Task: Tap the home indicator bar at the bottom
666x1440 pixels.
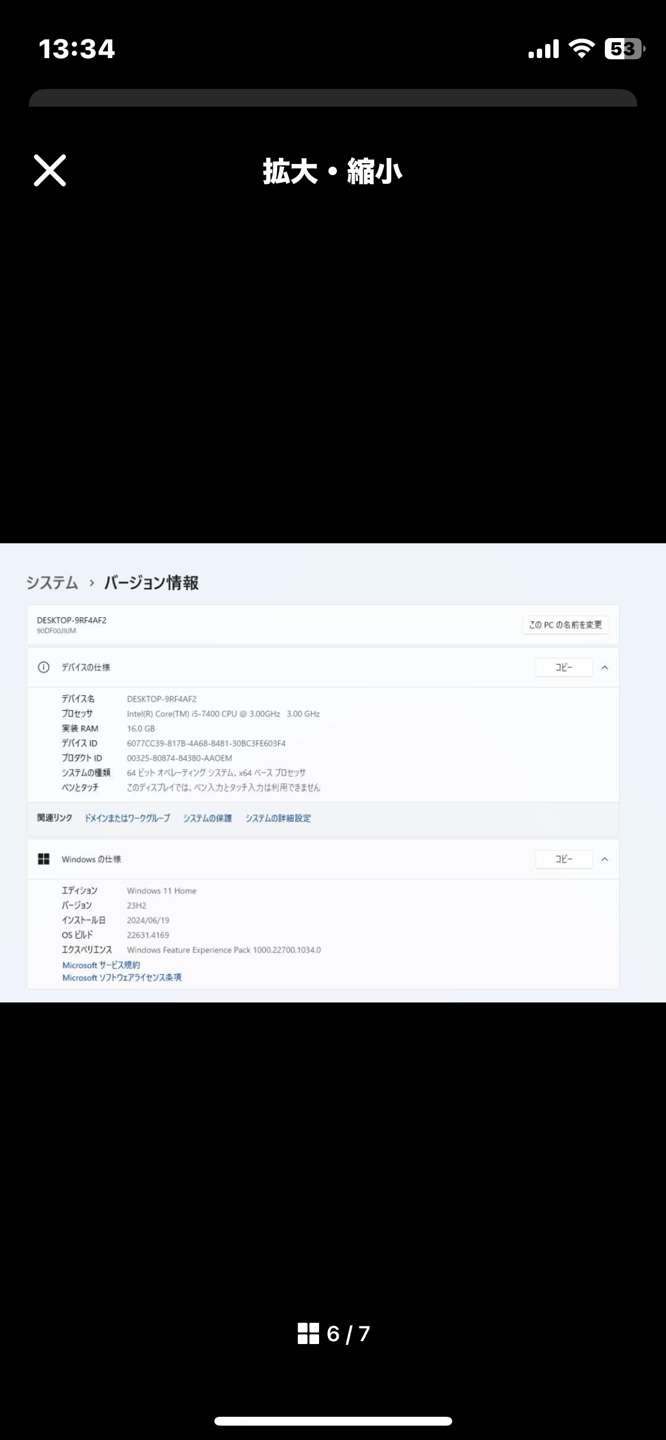Action: pos(333,1420)
